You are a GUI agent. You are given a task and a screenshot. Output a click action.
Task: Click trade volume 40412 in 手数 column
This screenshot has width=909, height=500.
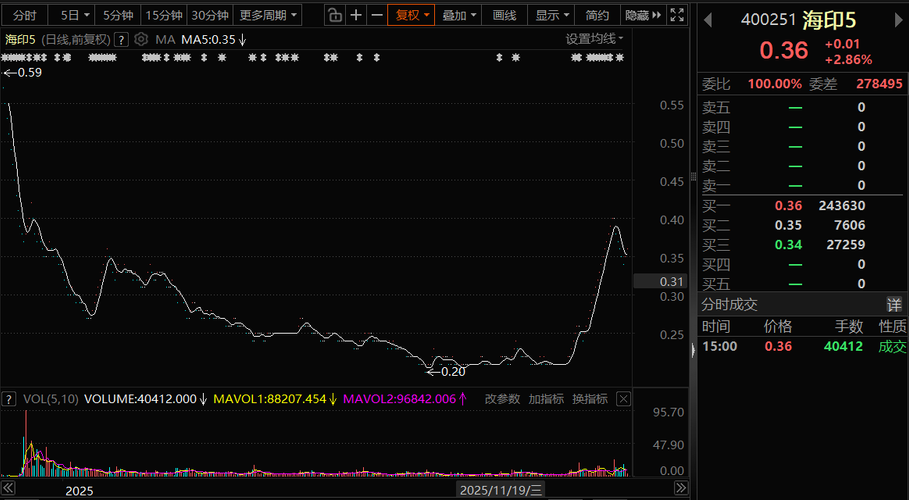coord(843,346)
